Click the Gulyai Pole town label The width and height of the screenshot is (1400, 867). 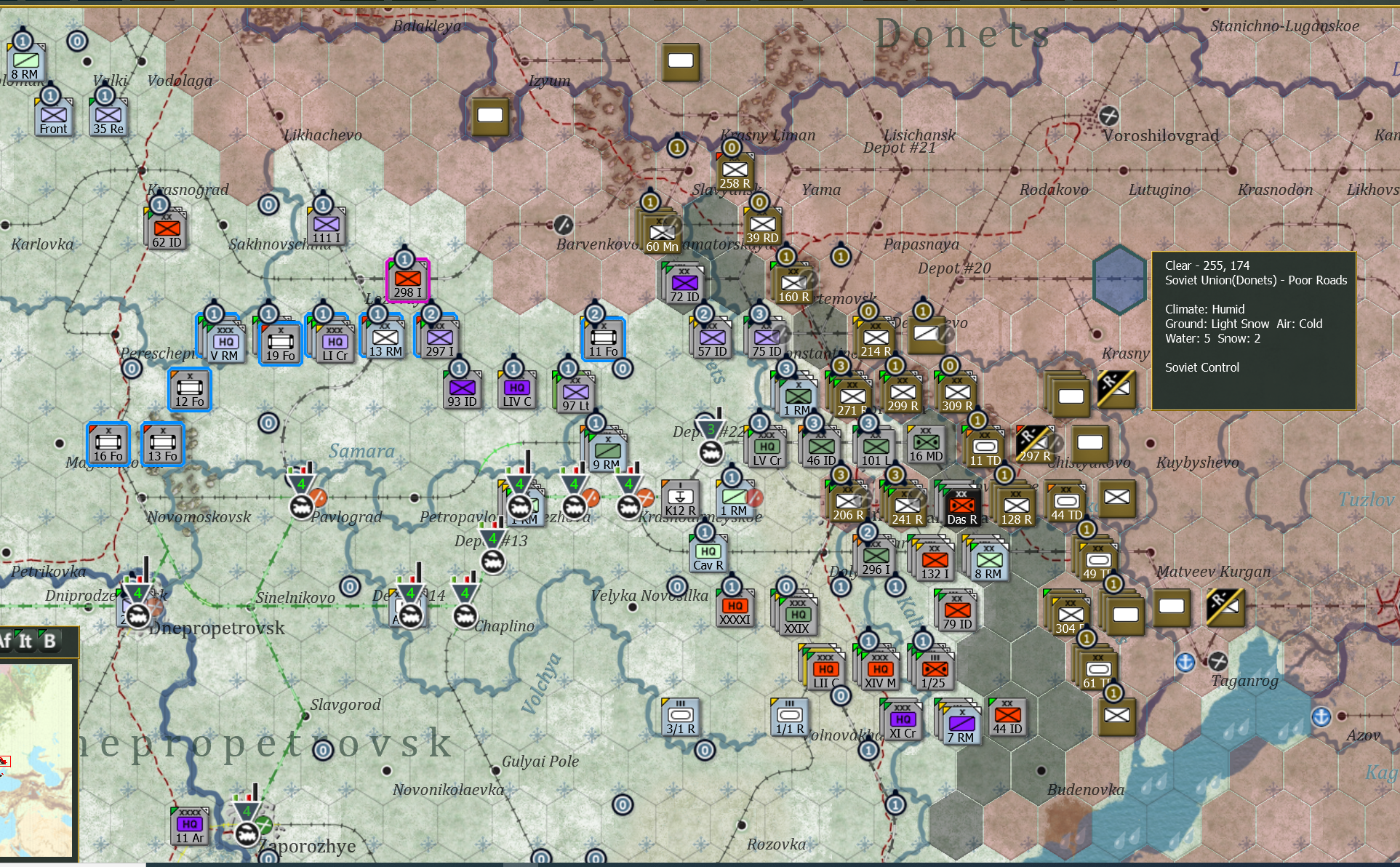540,762
